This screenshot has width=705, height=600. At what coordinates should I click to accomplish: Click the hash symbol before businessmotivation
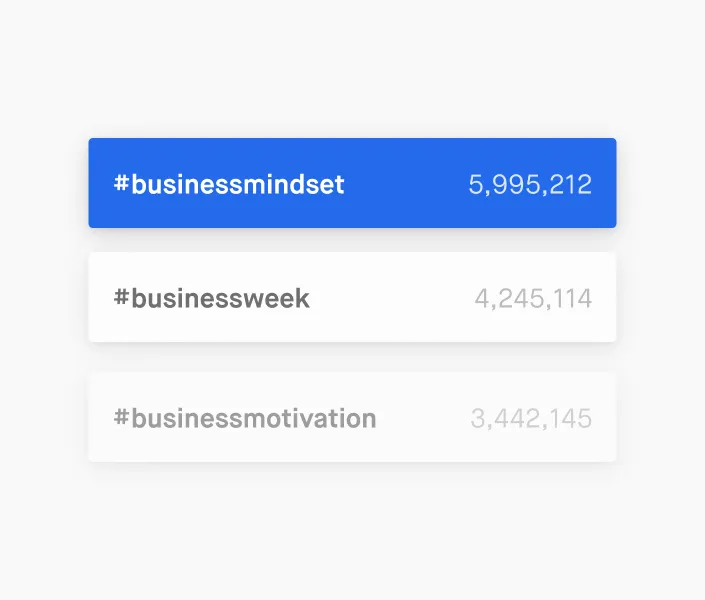coord(121,417)
